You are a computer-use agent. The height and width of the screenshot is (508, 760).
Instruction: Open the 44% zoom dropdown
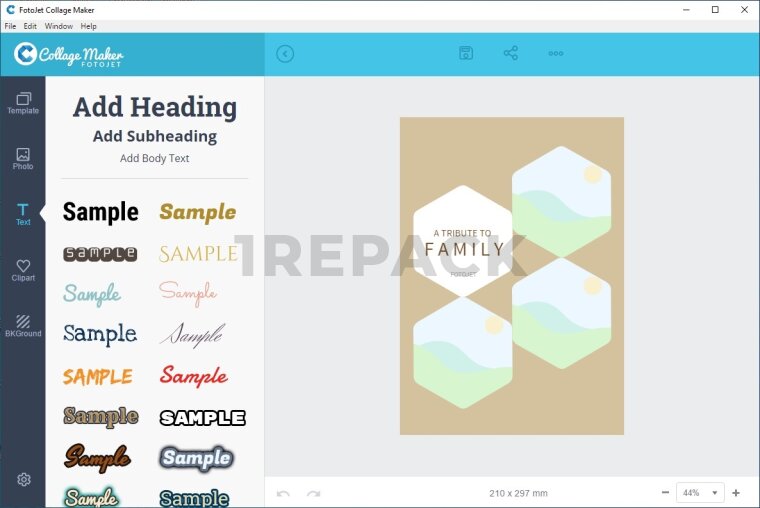[x=700, y=493]
